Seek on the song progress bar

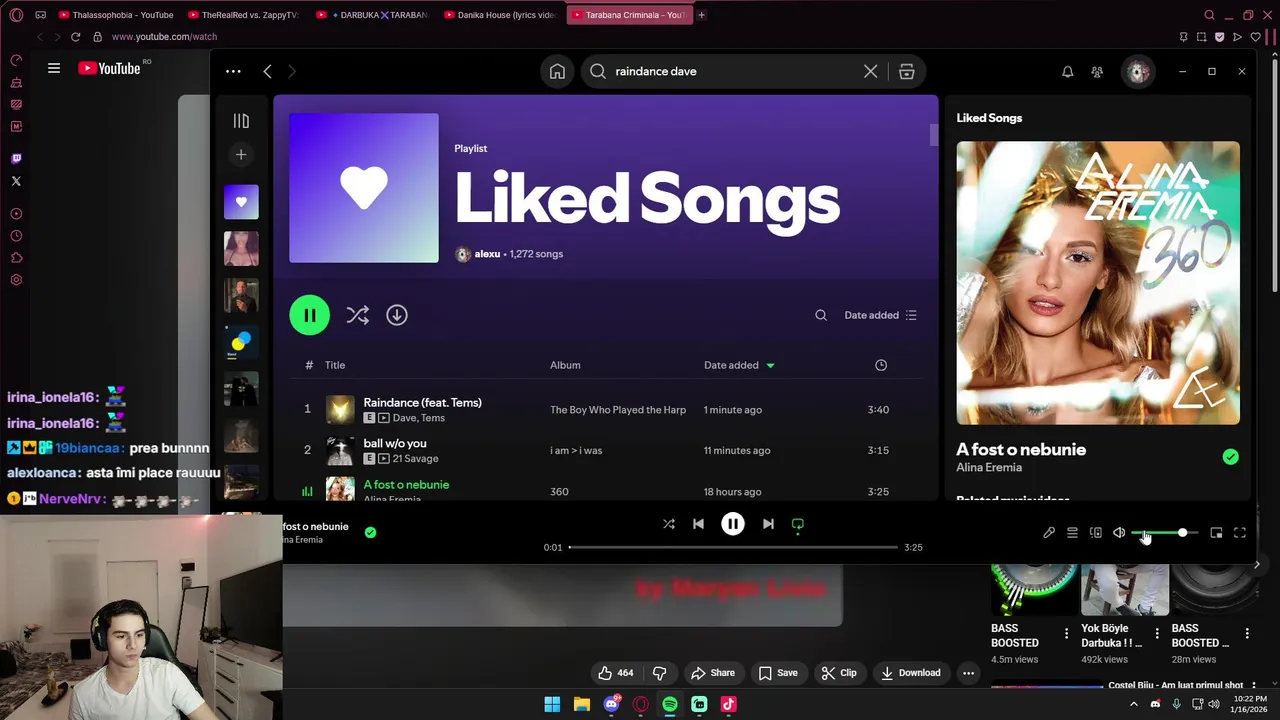(733, 547)
